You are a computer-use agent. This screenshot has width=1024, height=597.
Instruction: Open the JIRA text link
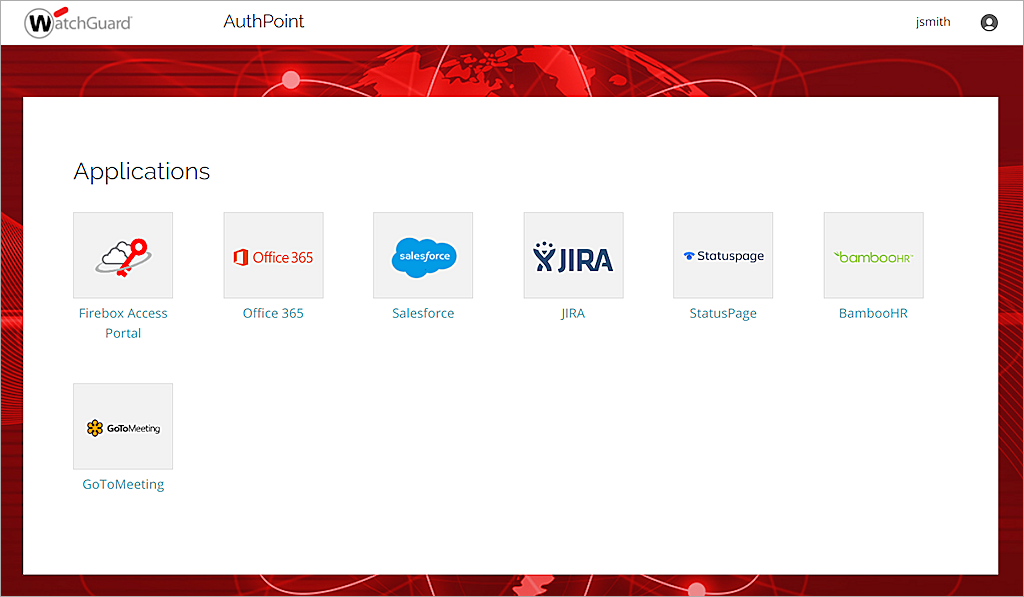(x=573, y=313)
